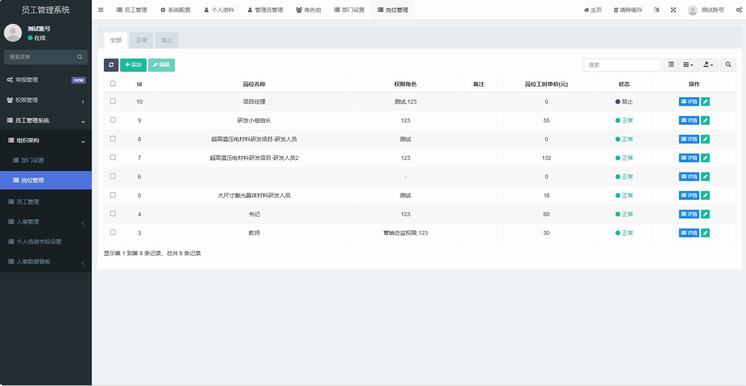Switch to the 角色组 top tab
746x386 pixels.
point(308,10)
